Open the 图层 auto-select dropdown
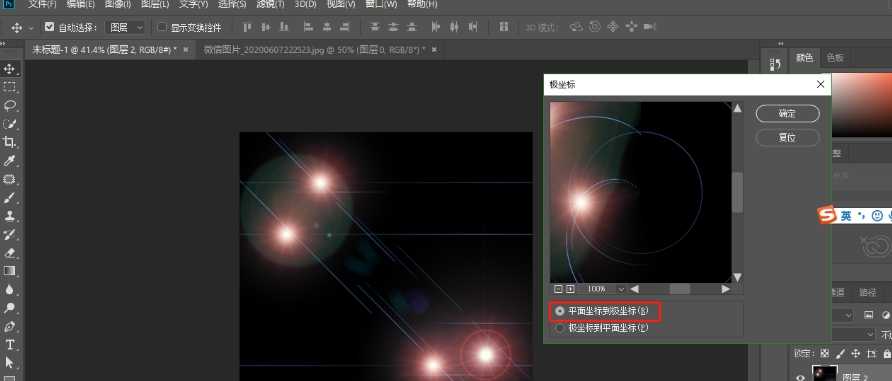Screen dimensions: 892x381 pos(126,27)
